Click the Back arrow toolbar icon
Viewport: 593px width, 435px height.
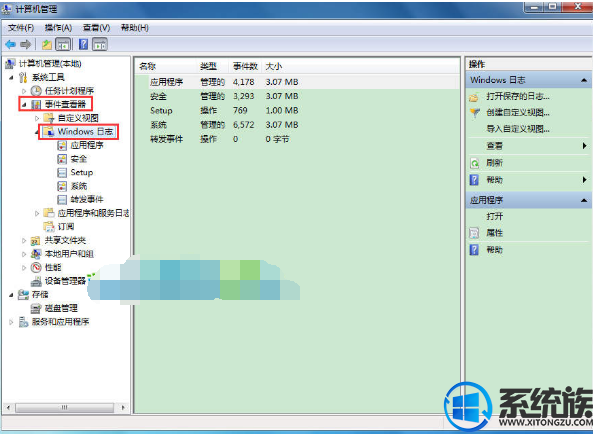click(11, 45)
